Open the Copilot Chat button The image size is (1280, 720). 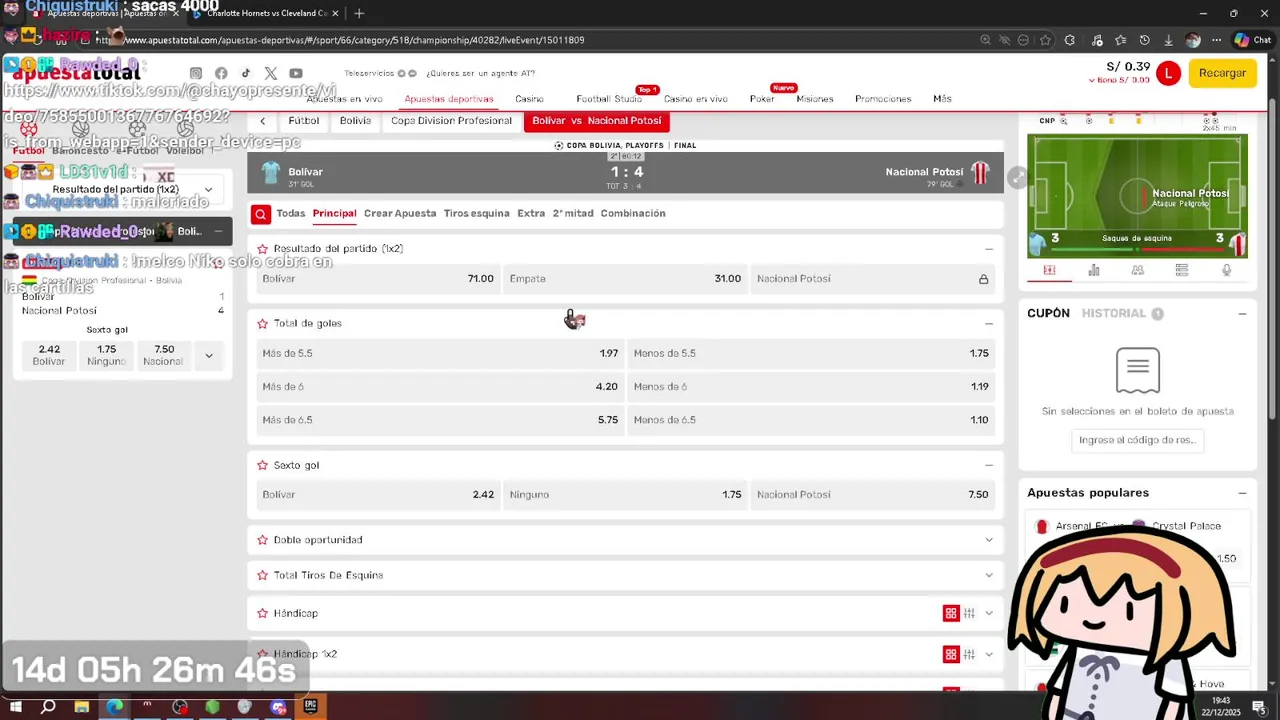(x=1252, y=40)
